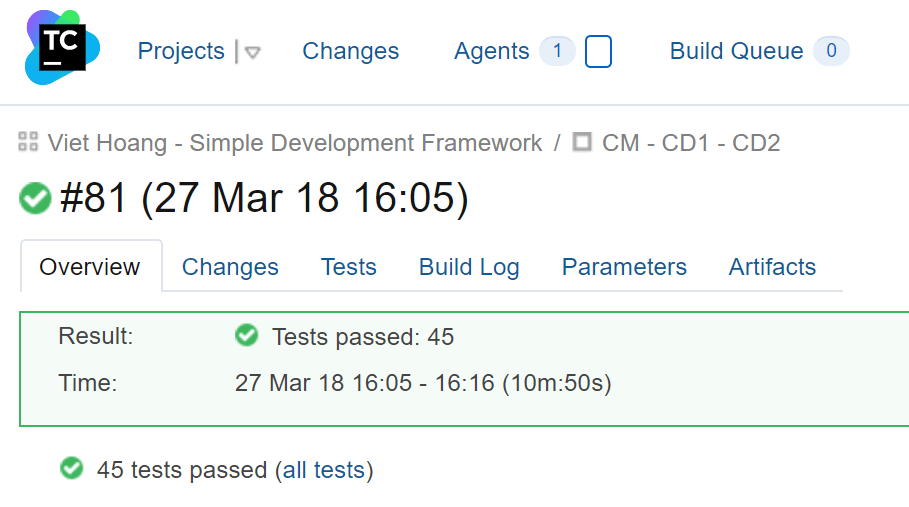Screen dimensions: 909x507
Task: Click the build configuration square icon
Action: (582, 142)
